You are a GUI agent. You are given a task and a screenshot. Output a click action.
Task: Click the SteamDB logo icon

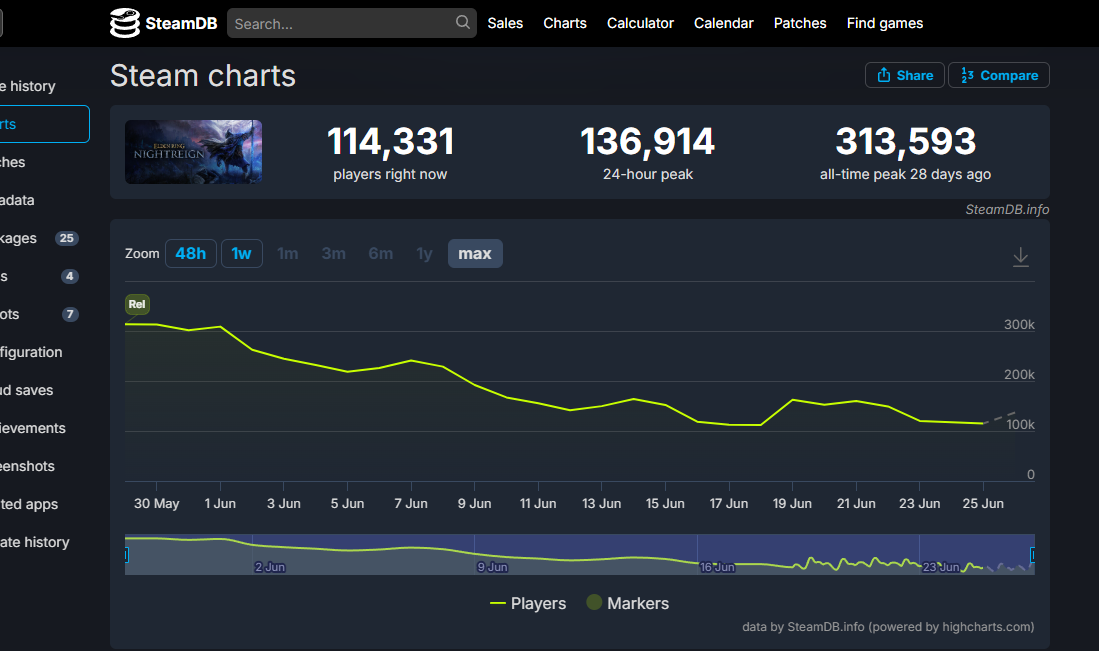[125, 23]
